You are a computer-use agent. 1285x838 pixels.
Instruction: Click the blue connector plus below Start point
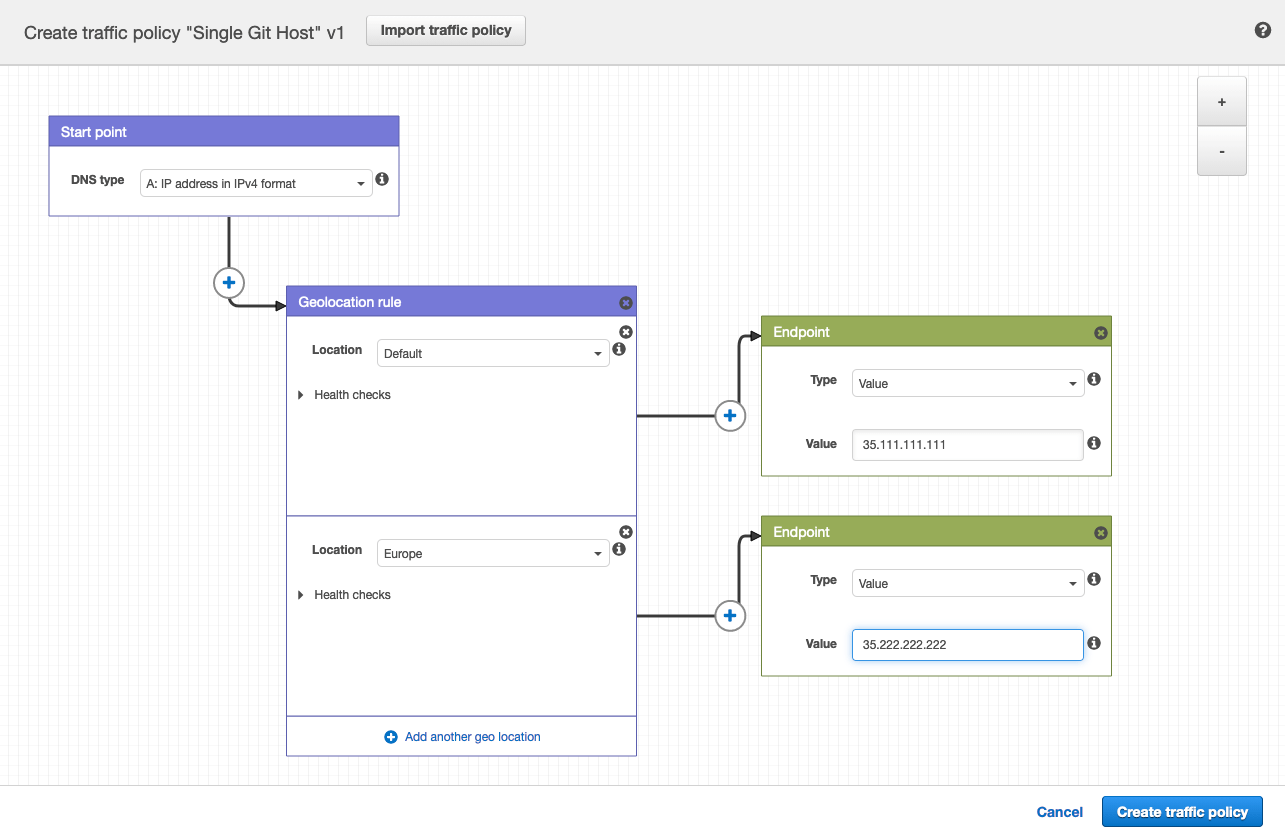[x=228, y=282]
